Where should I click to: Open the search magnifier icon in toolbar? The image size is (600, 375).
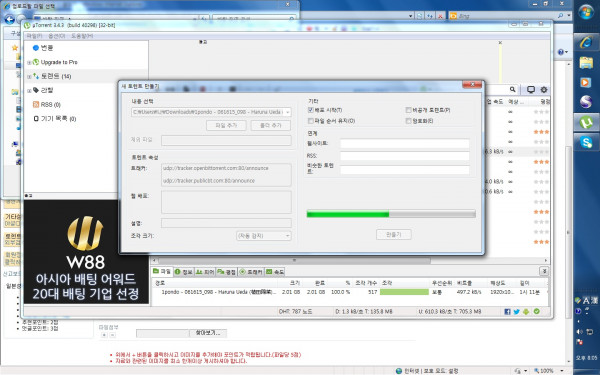[512, 90]
